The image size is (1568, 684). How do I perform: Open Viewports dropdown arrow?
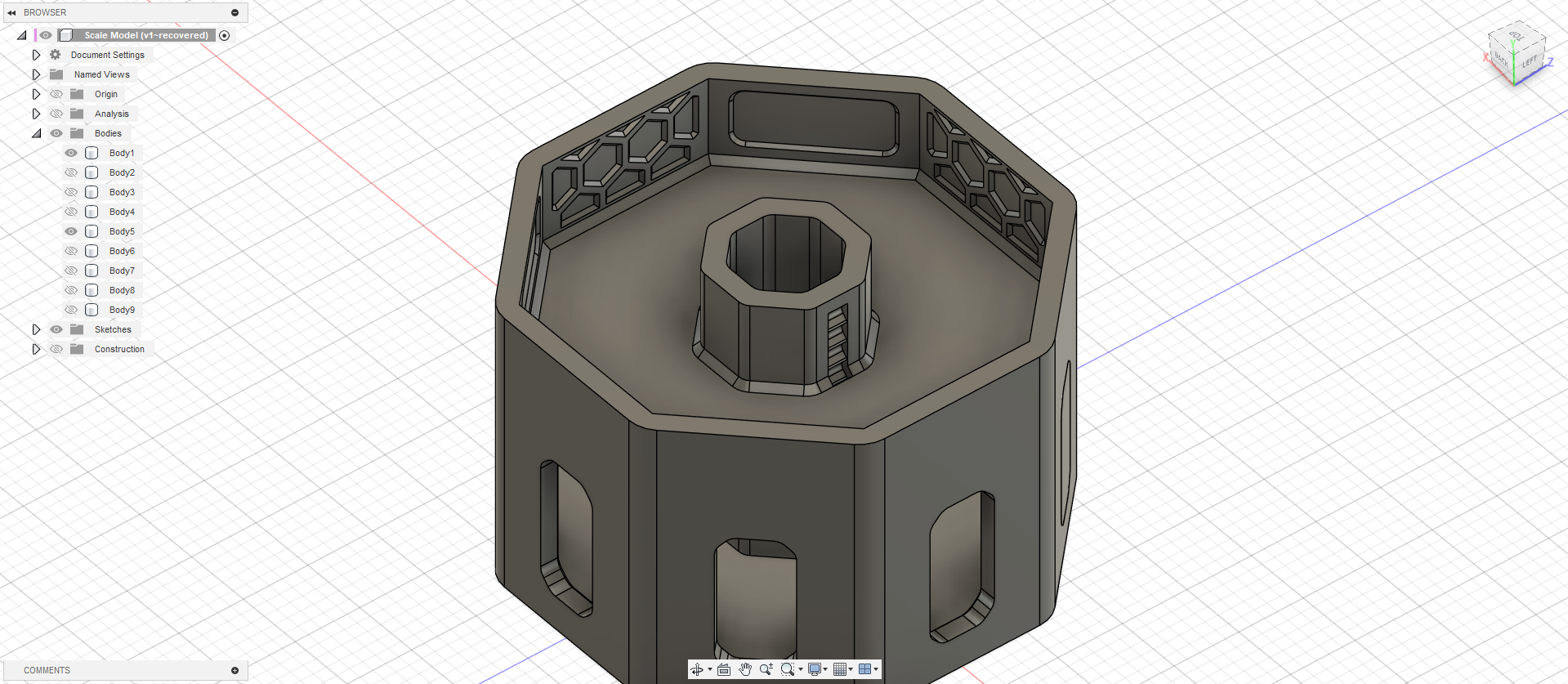tap(877, 669)
